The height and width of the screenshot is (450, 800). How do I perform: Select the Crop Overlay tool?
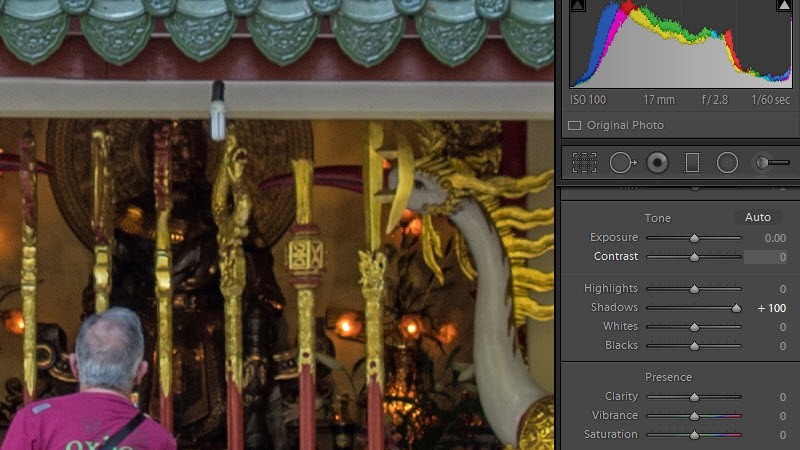tap(584, 163)
